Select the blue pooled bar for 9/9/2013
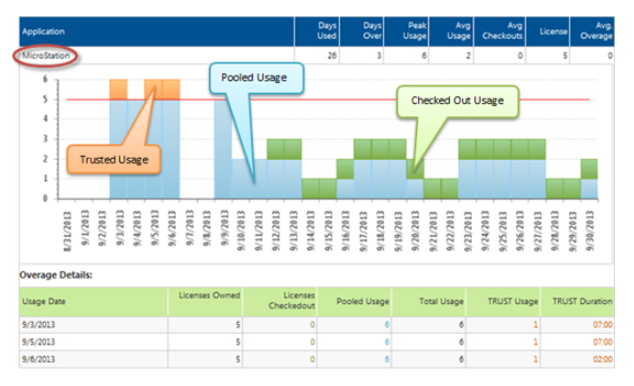 pos(223,149)
